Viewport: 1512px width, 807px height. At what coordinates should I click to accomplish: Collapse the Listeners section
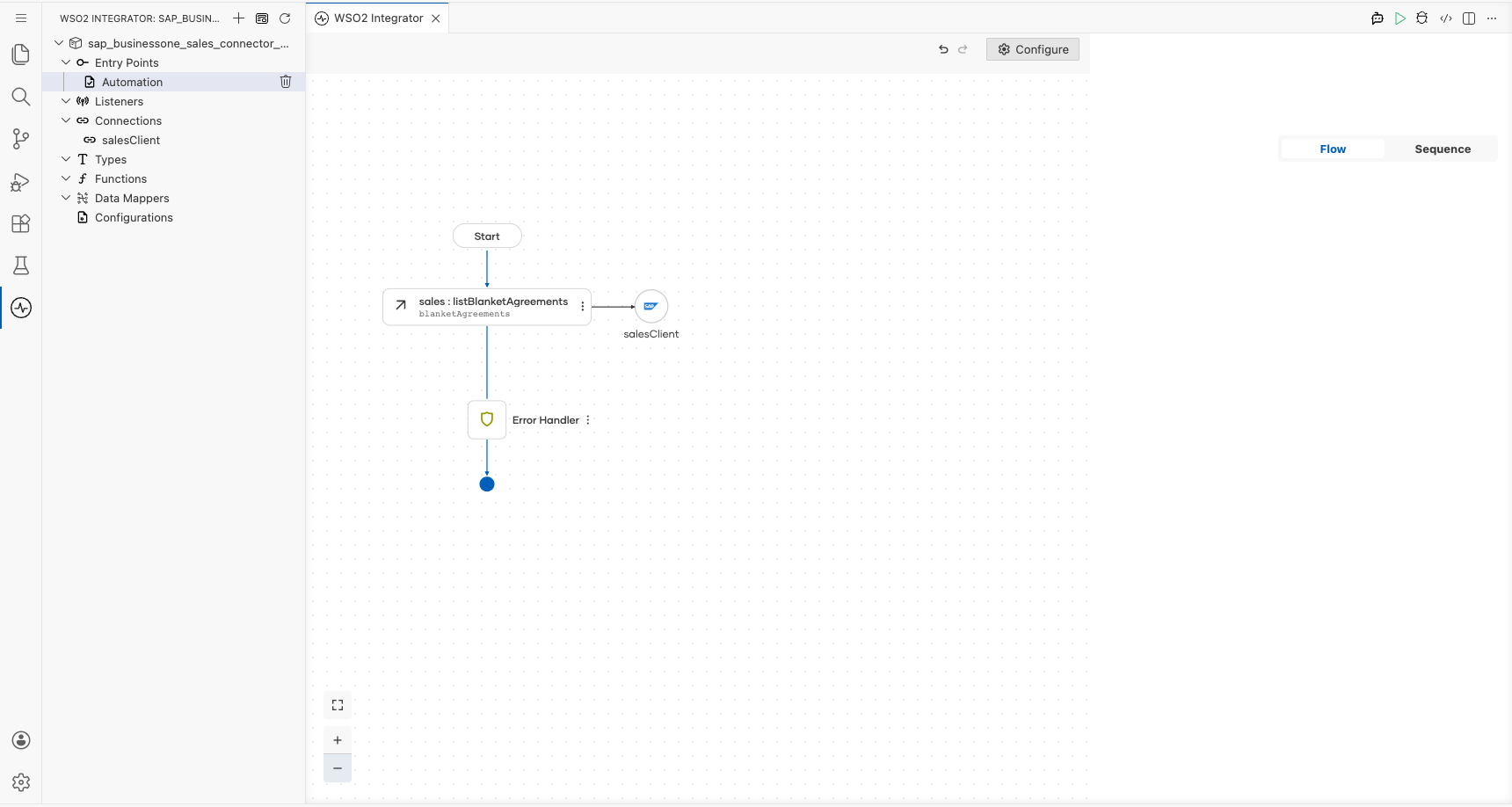pos(66,101)
